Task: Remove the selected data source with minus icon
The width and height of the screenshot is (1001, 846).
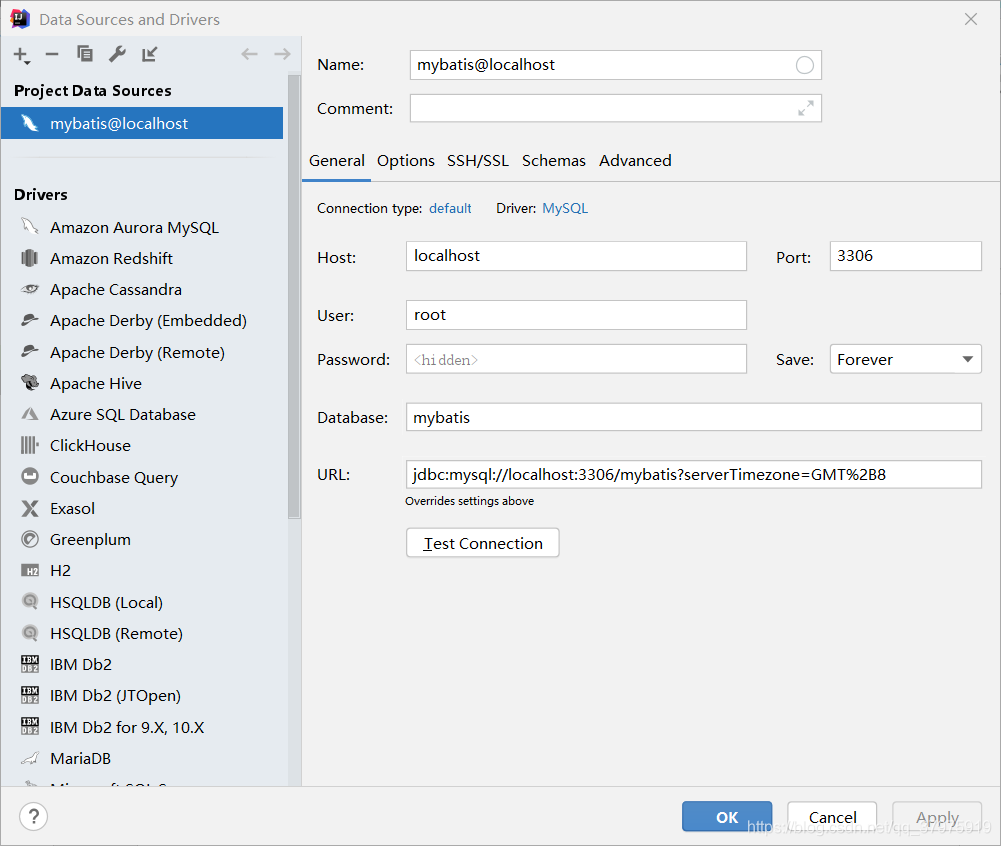Action: 52,54
